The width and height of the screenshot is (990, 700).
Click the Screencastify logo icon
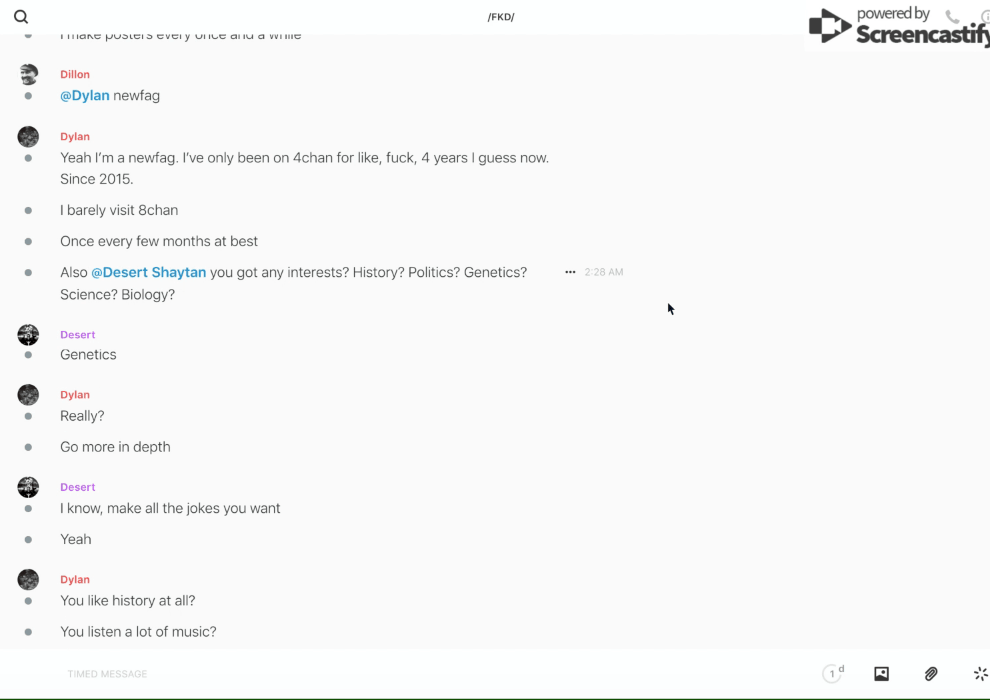pyautogui.click(x=830, y=26)
